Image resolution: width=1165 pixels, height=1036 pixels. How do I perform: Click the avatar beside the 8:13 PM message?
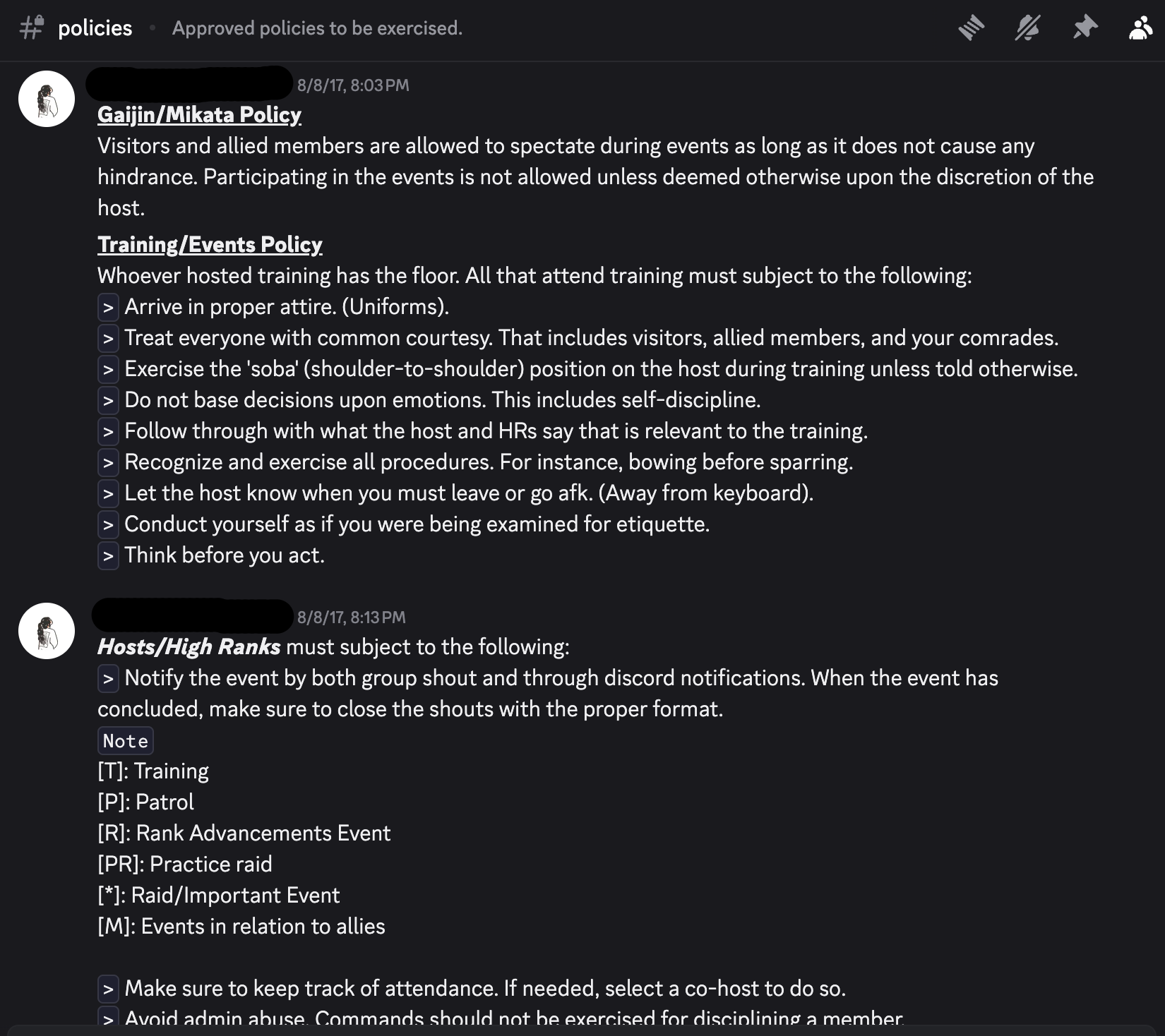coord(45,631)
